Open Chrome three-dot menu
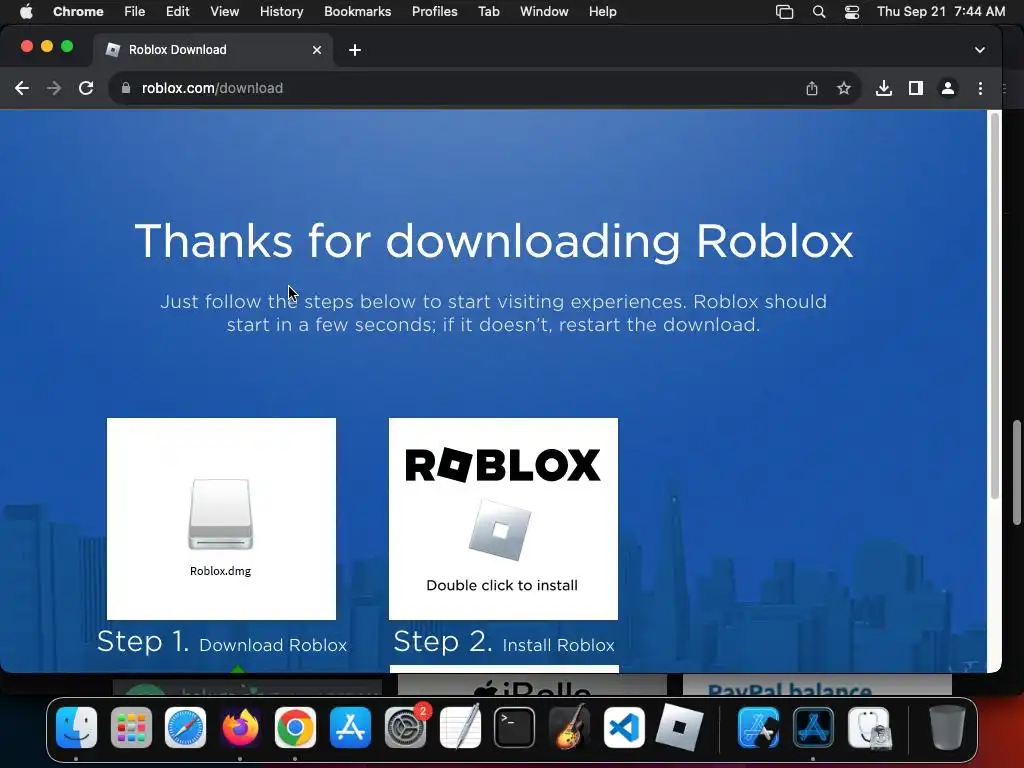Image resolution: width=1024 pixels, height=768 pixels. (x=980, y=88)
